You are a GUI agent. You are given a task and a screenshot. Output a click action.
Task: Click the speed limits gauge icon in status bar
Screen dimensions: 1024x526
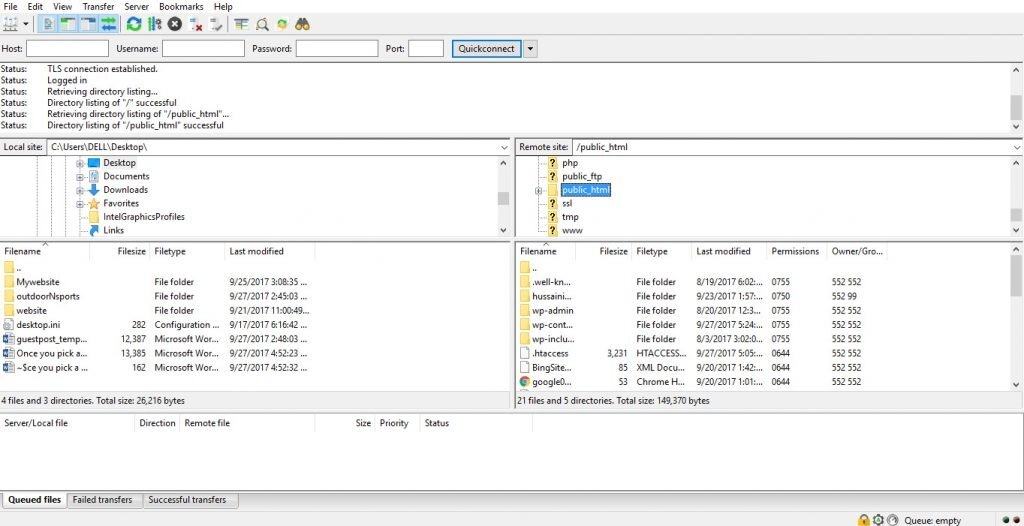(893, 520)
